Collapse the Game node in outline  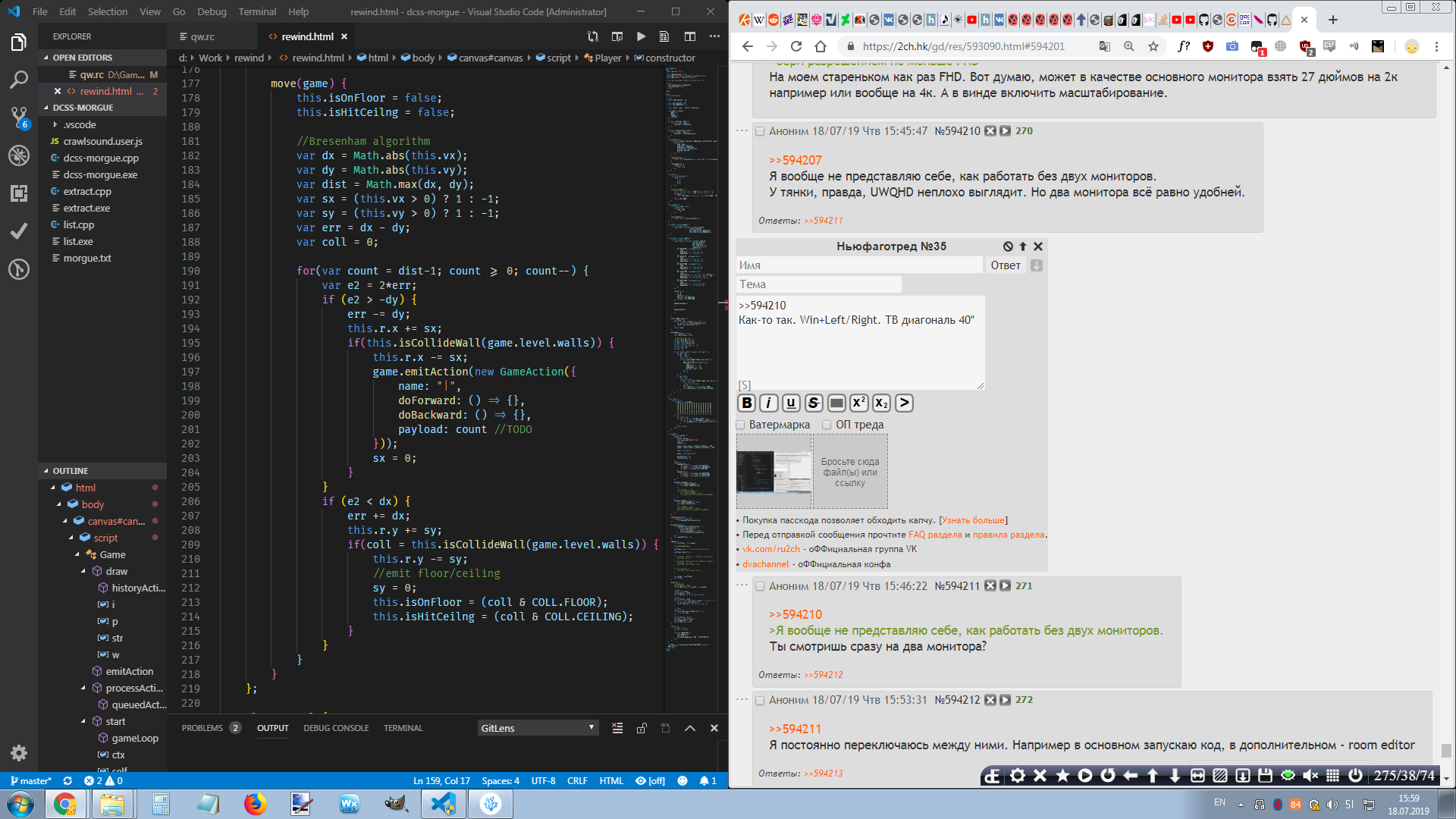[x=77, y=554]
